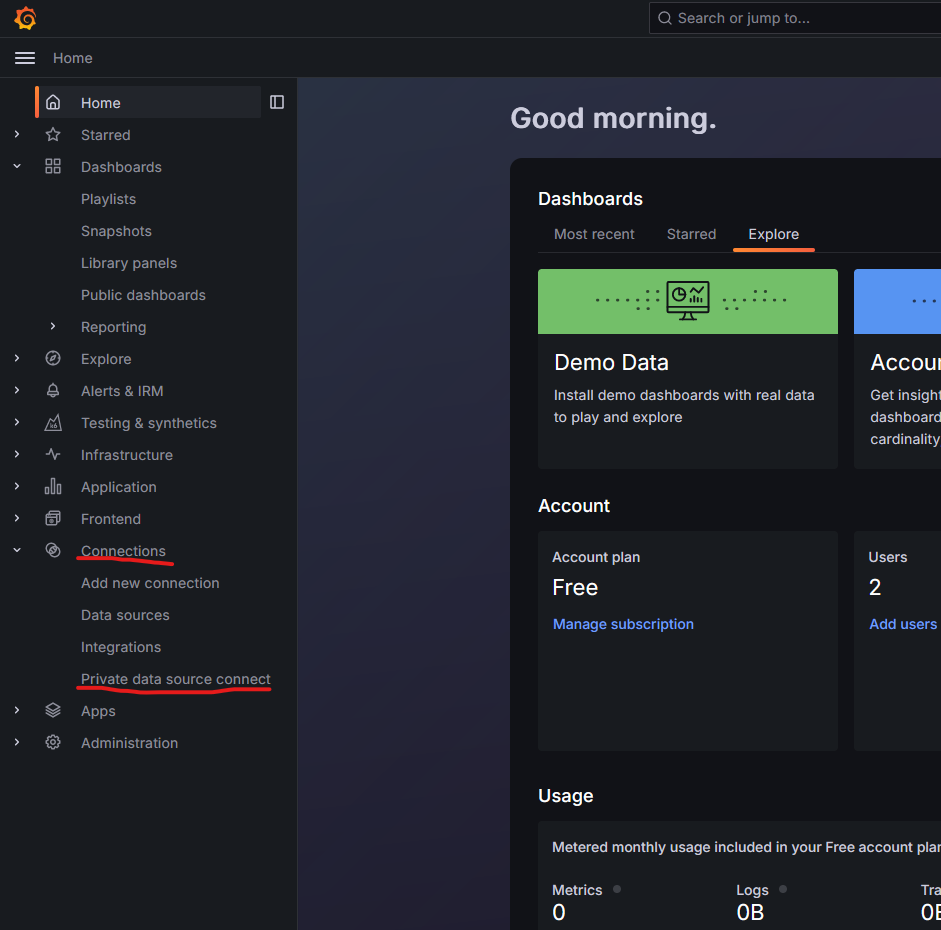The height and width of the screenshot is (930, 941).
Task: Expand the Alerts & IRM chevron
Action: click(17, 391)
